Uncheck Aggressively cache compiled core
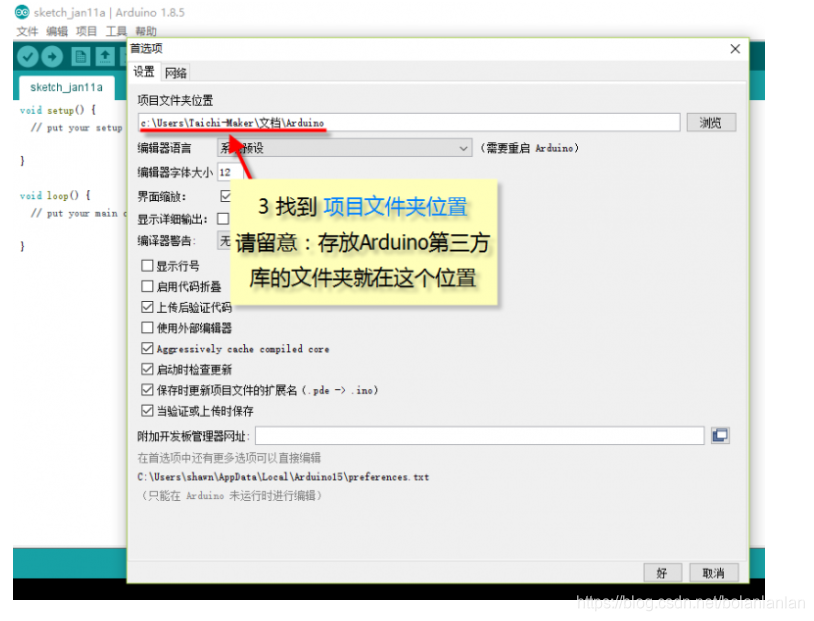The image size is (814, 621). pos(147,348)
